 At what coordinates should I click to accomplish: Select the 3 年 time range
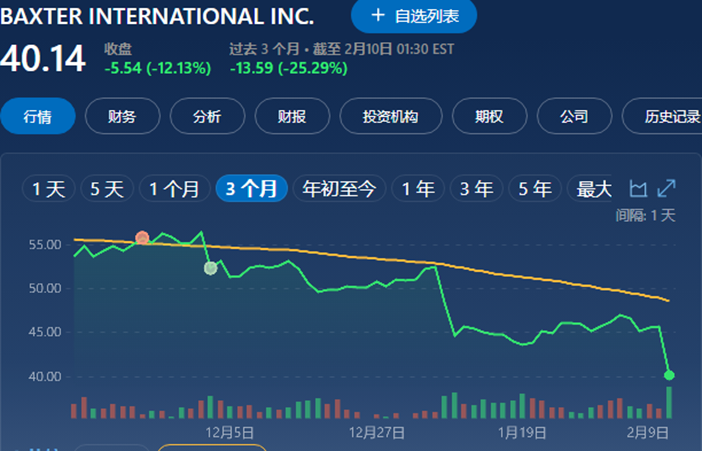pyautogui.click(x=477, y=189)
